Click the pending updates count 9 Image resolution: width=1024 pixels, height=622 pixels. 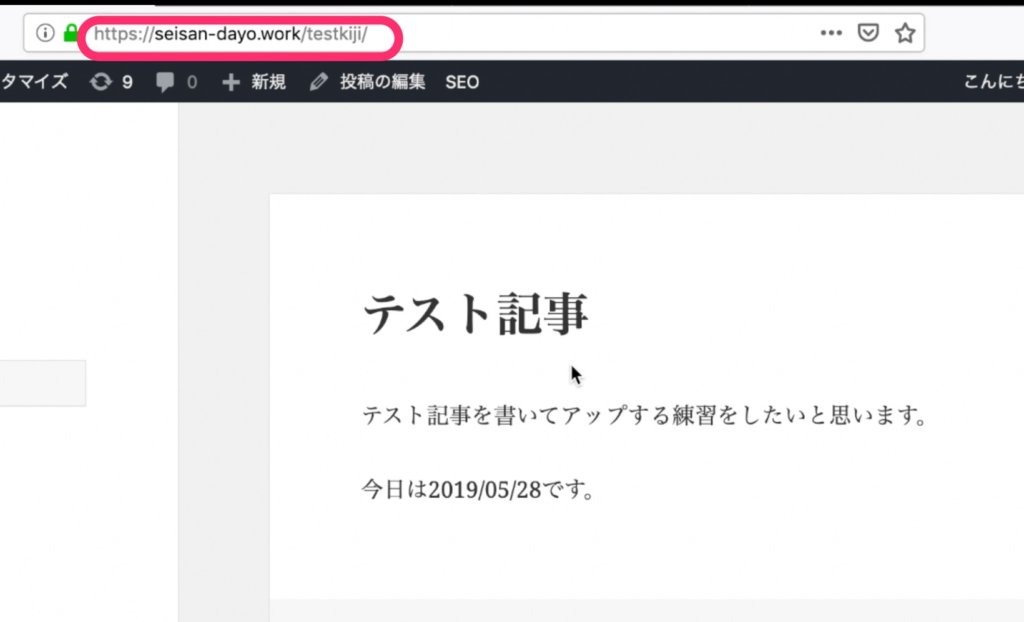(x=127, y=82)
